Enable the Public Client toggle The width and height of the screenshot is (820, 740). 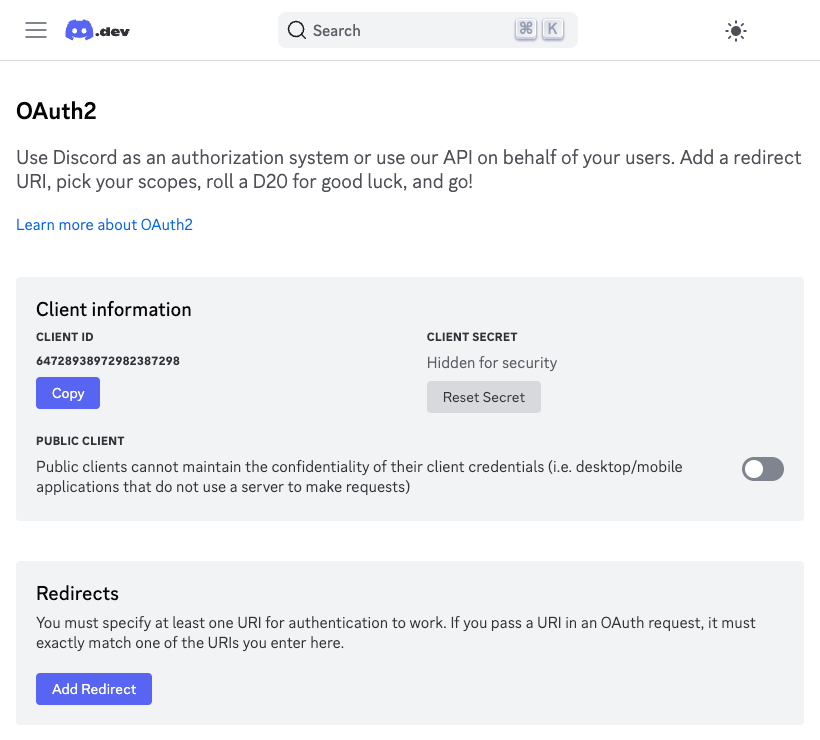(x=762, y=469)
